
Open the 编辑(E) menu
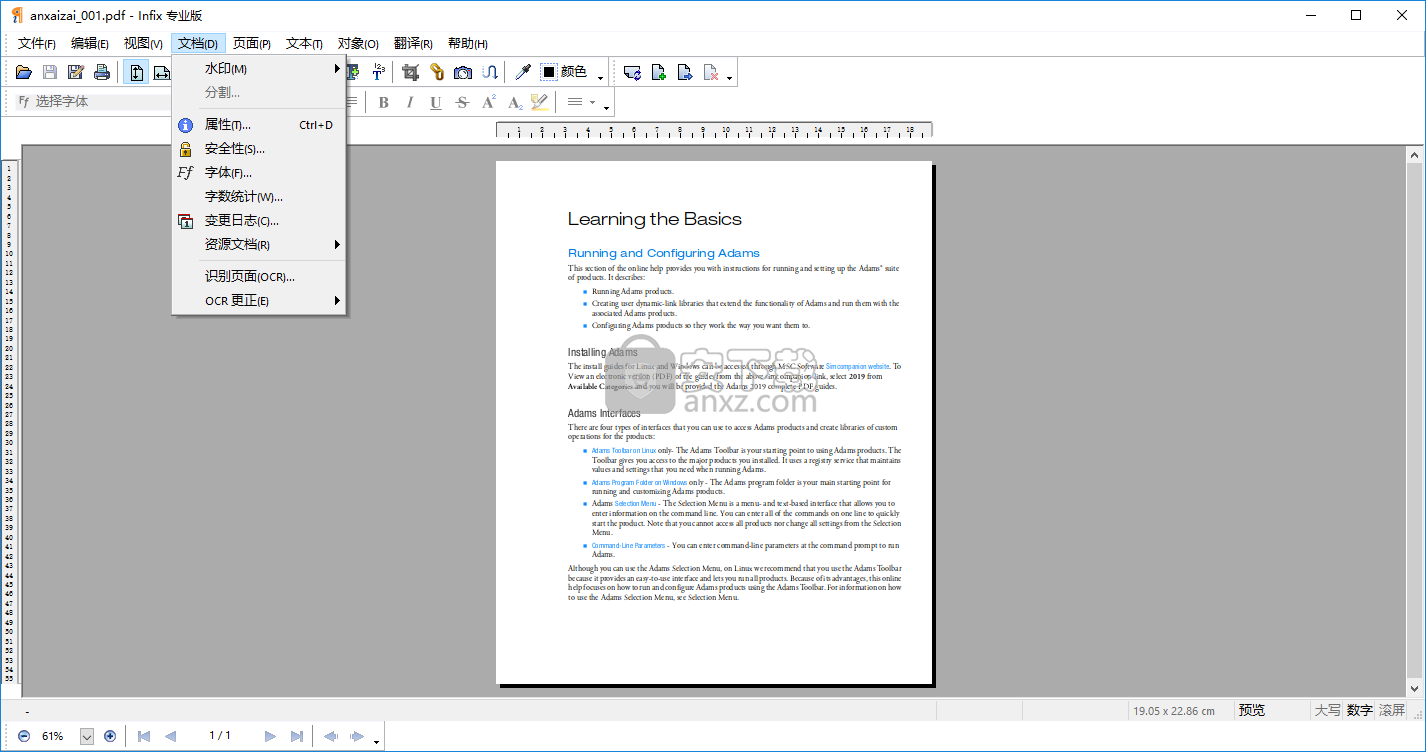point(90,43)
